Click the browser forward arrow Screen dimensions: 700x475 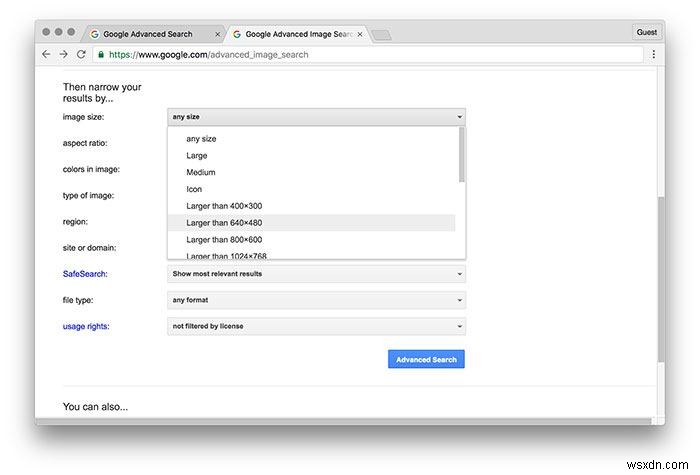tap(63, 54)
